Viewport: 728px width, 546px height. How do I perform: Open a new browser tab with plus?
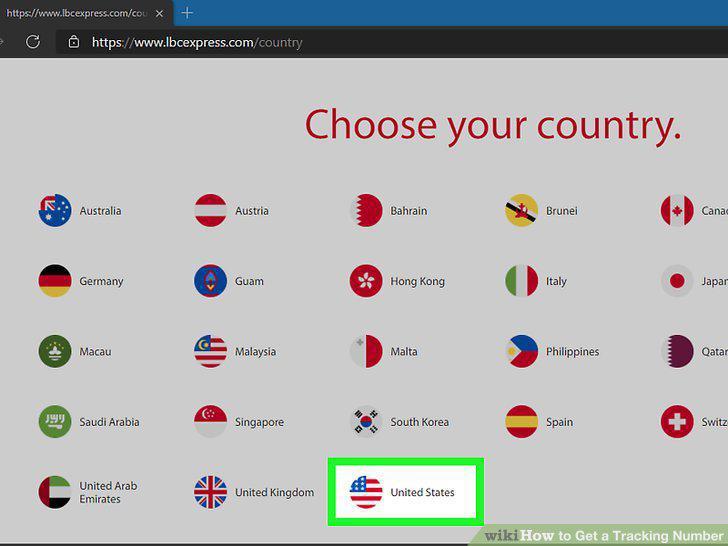(187, 13)
